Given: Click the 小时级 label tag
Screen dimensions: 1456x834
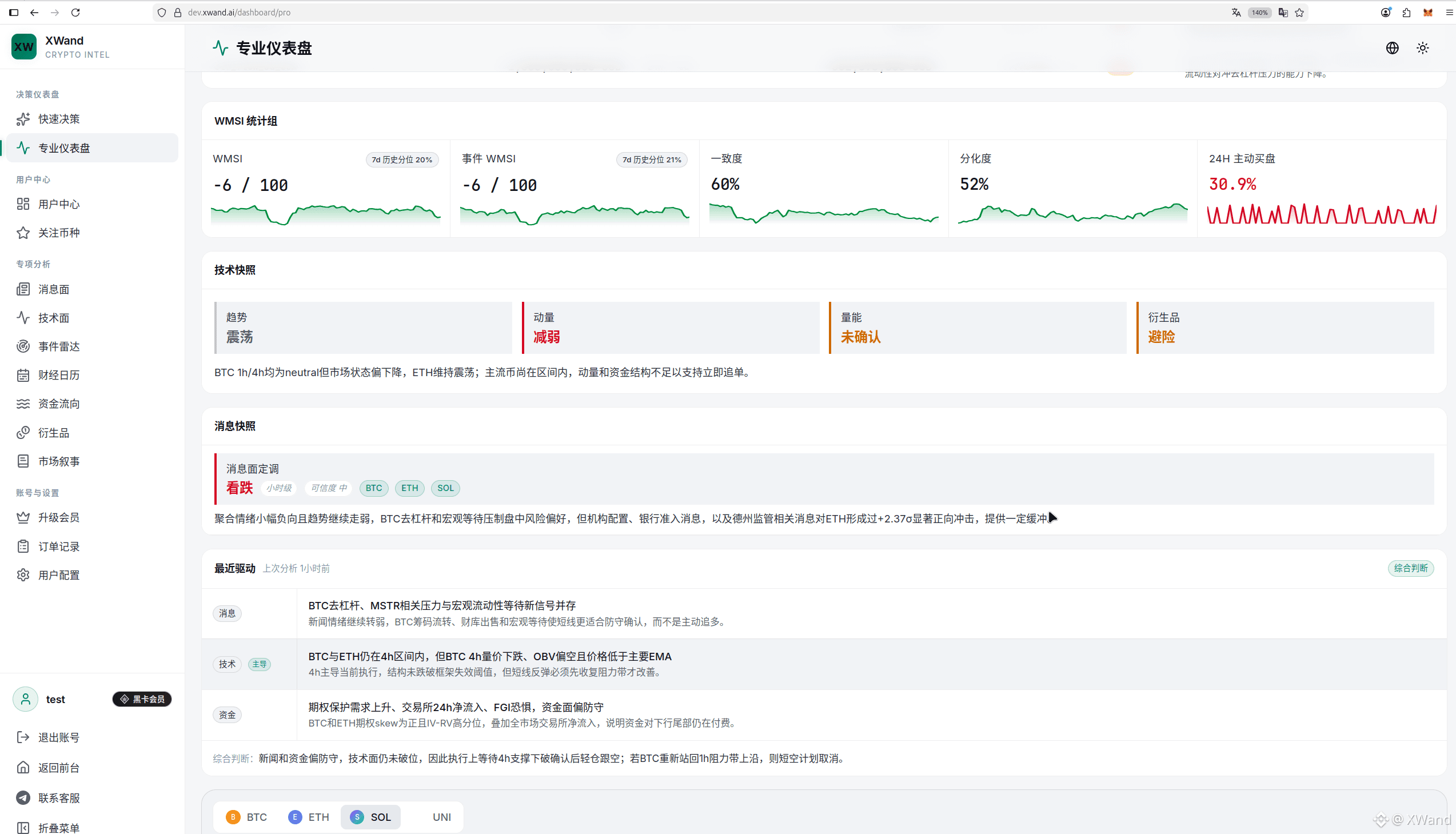Looking at the screenshot, I should click(x=279, y=488).
